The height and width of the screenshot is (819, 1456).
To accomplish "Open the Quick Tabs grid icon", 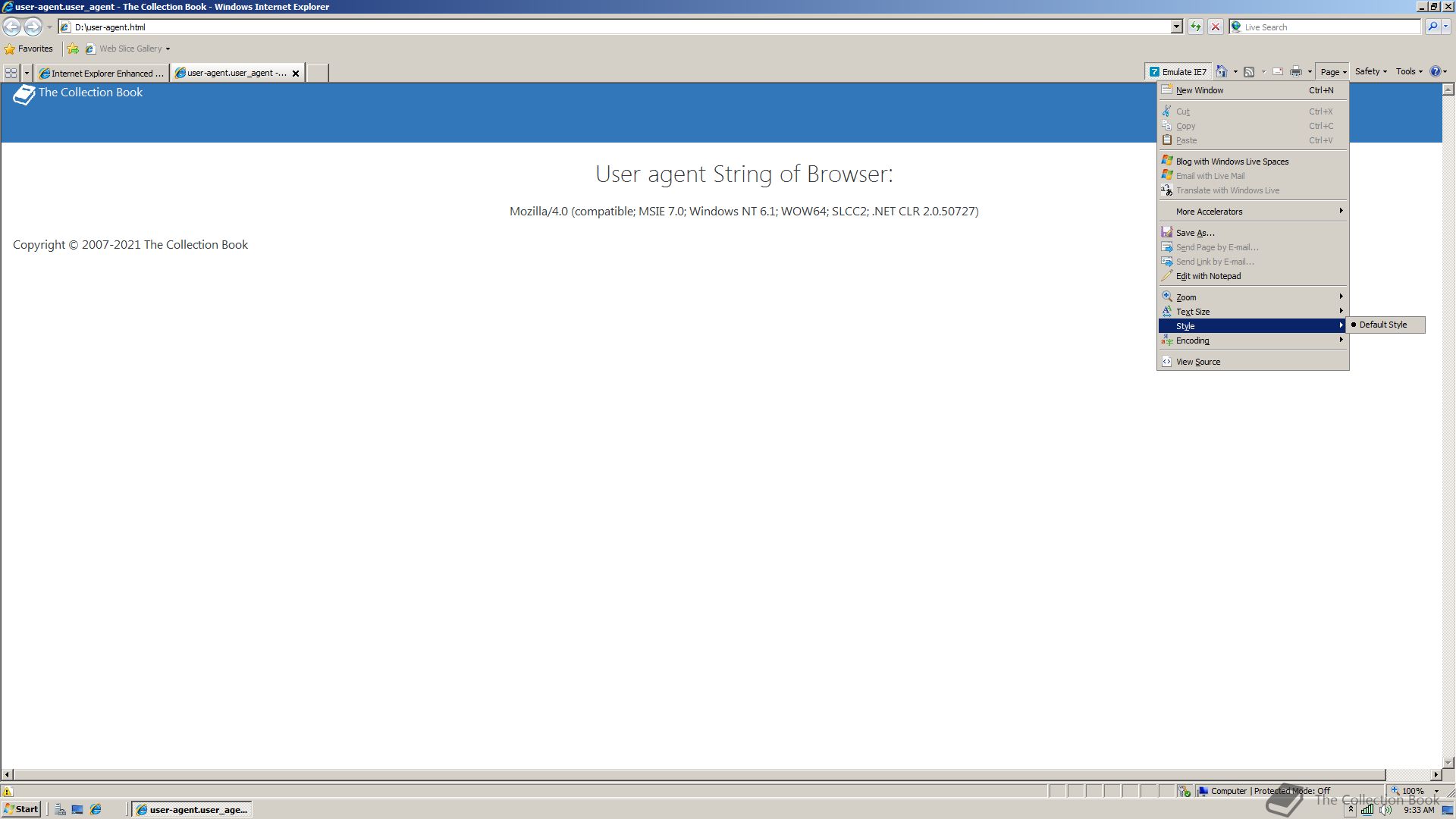I will tap(11, 73).
